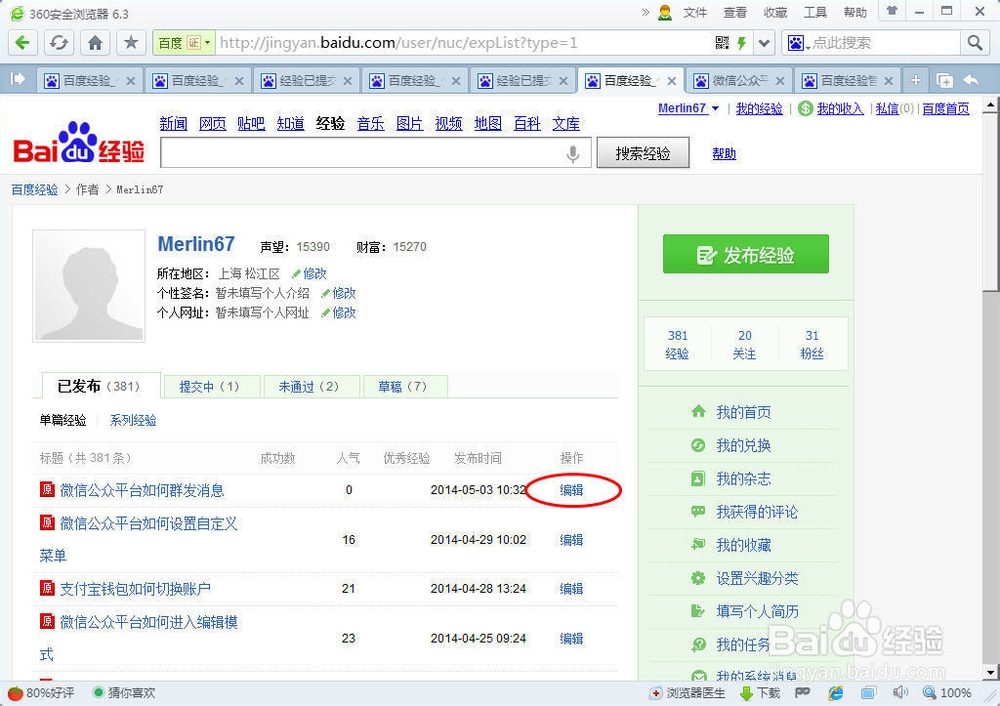Click the 填写个人简历 sidebar icon
Screen dimensions: 1000x706
[x=698, y=611]
